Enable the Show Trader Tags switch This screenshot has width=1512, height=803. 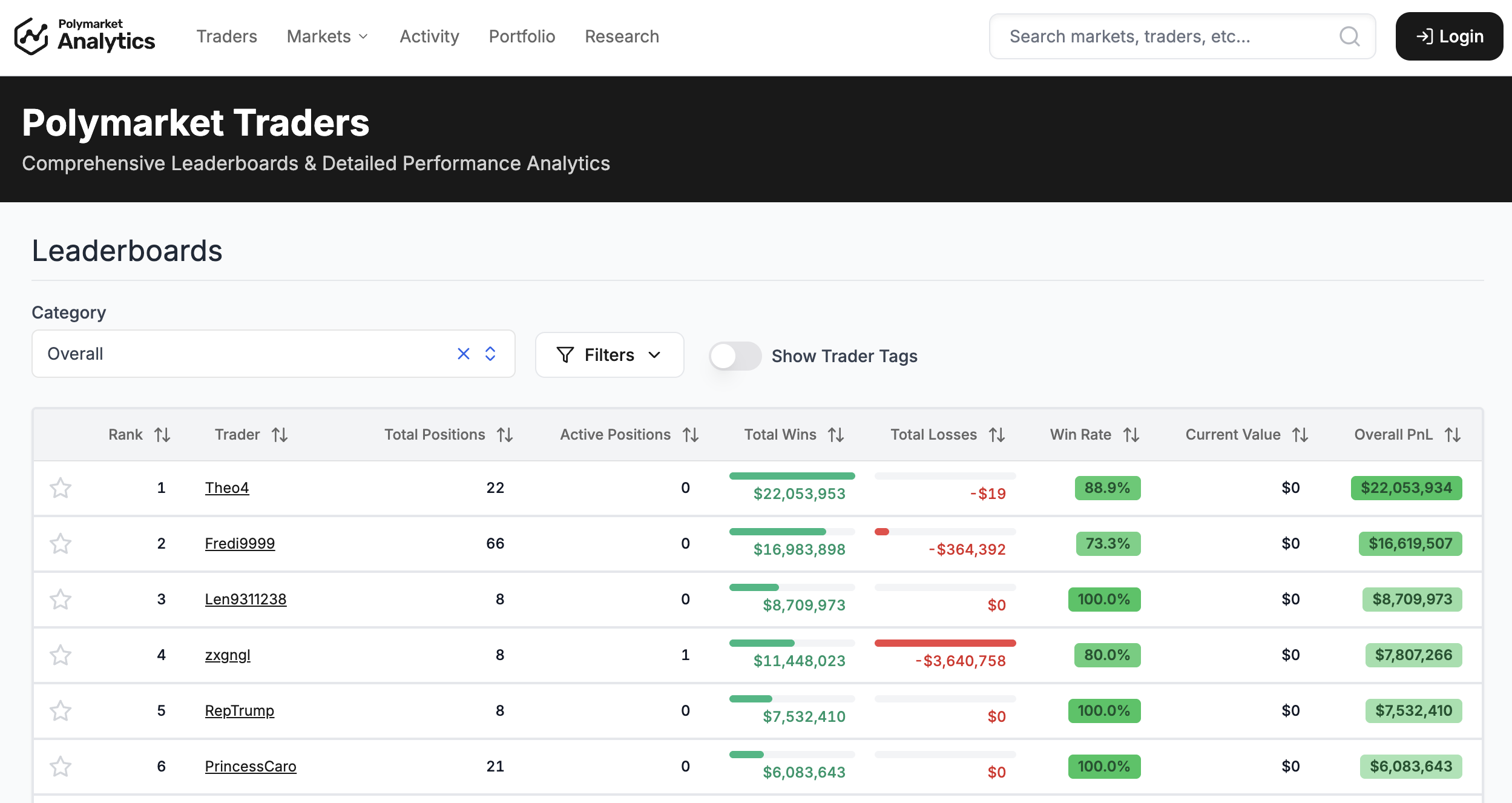click(735, 356)
